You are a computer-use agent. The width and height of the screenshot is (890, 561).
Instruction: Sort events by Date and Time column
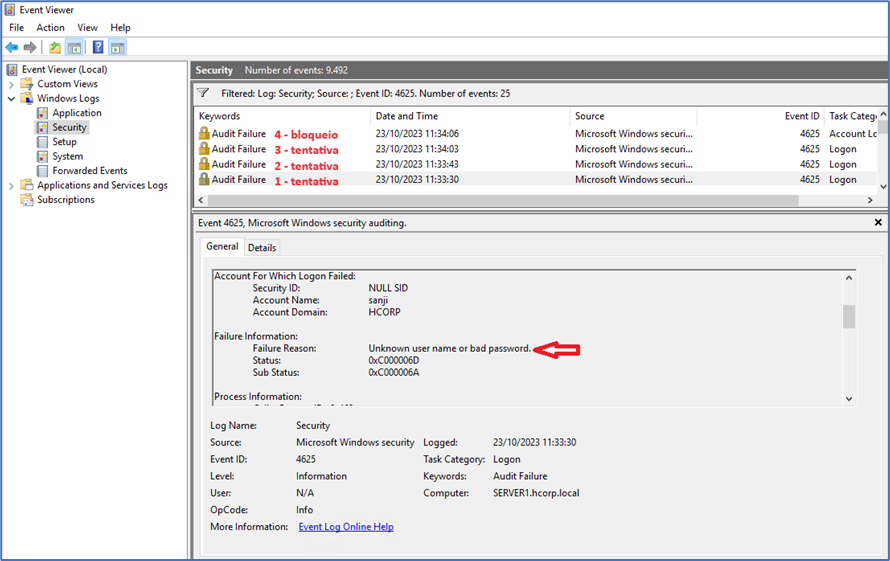click(470, 116)
